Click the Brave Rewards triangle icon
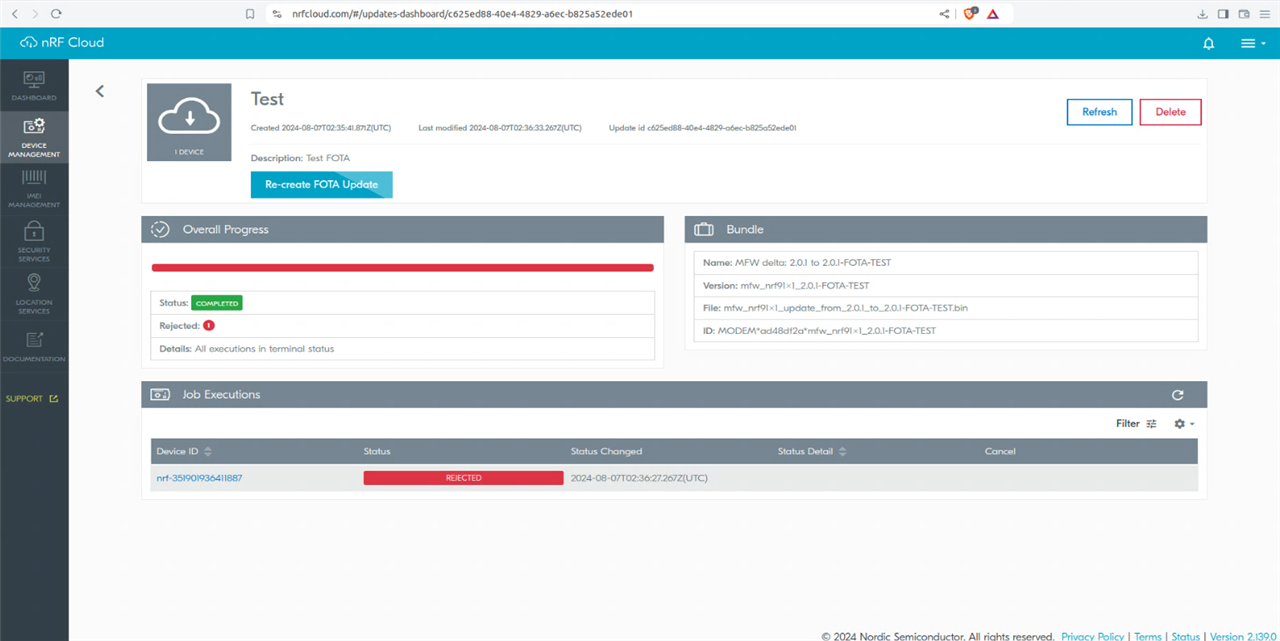This screenshot has width=1280, height=641. (993, 14)
